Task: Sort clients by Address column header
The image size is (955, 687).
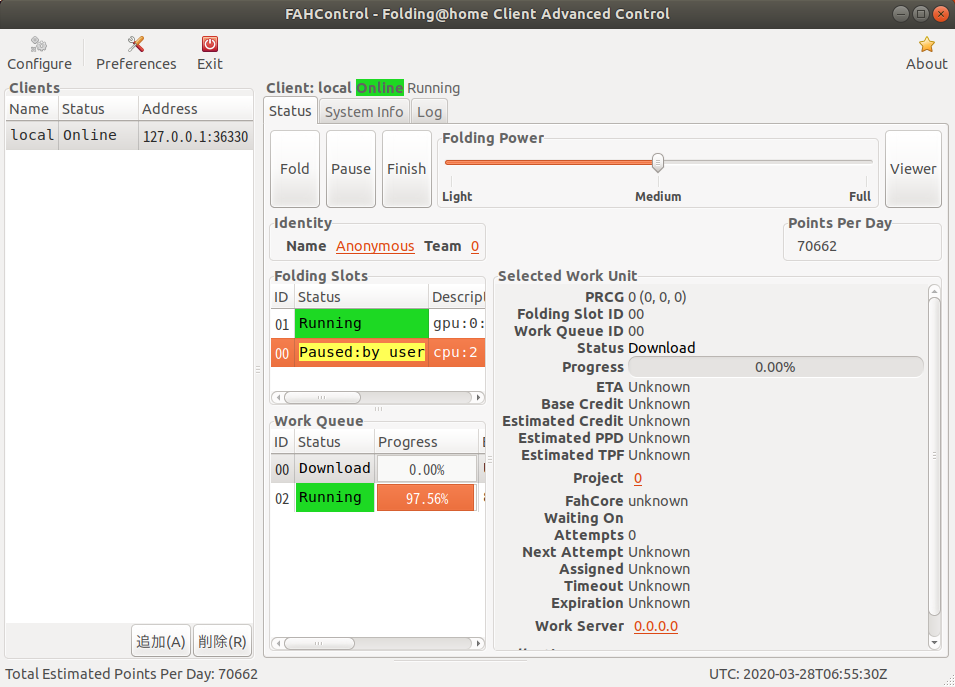Action: pos(196,109)
